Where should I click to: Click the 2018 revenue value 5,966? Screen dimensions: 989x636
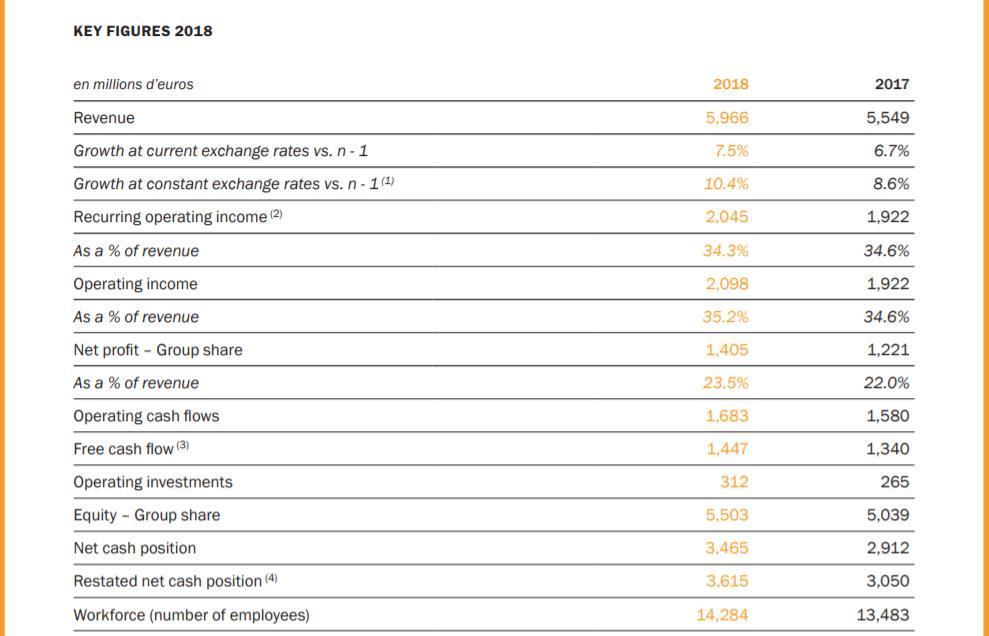point(727,118)
